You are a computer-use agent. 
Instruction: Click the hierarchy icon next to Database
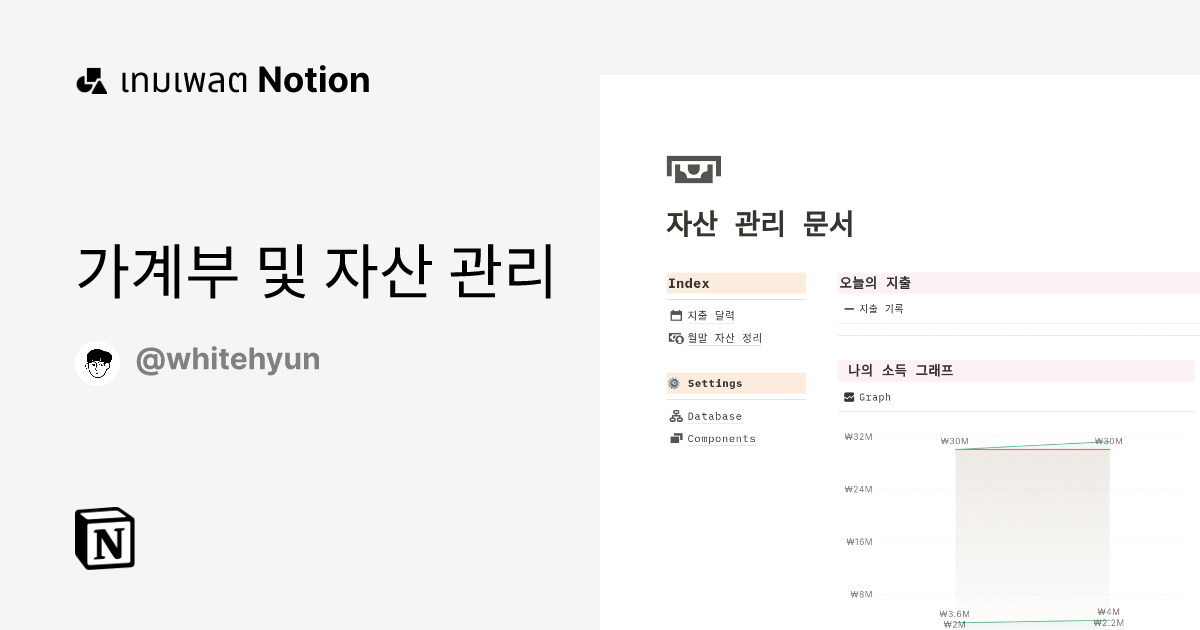[x=677, y=415]
